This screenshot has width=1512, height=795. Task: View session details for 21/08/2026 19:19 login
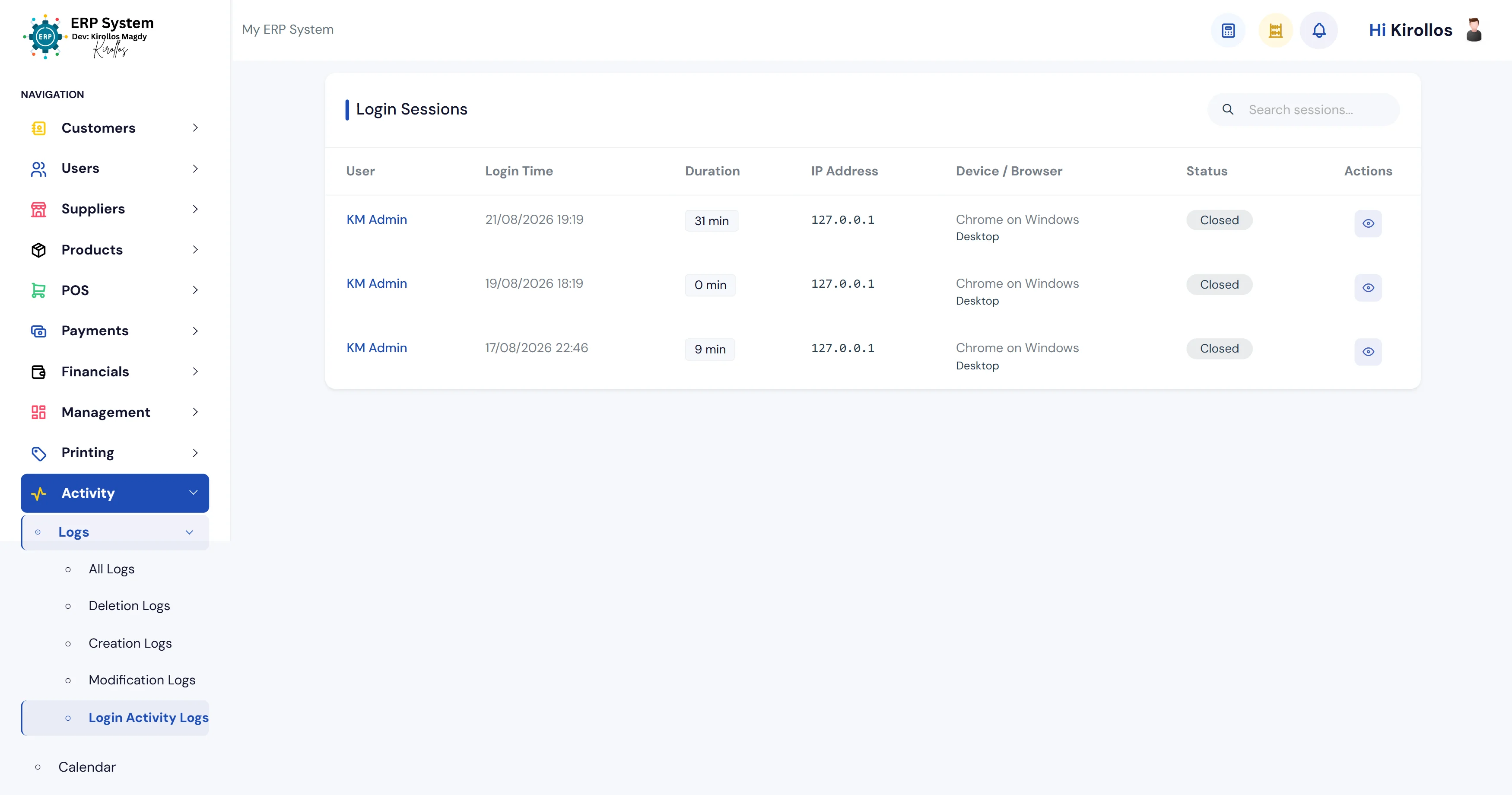click(1368, 224)
